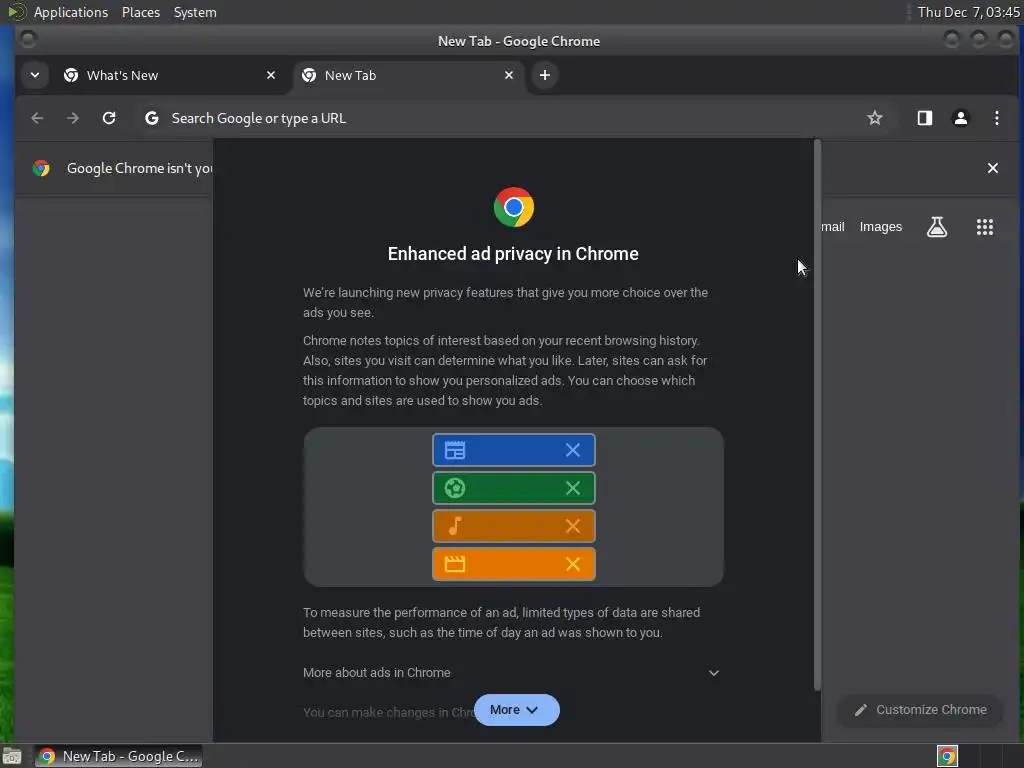Image resolution: width=1024 pixels, height=768 pixels.
Task: Click the pencil icon on Customize Chrome
Action: pos(861,710)
